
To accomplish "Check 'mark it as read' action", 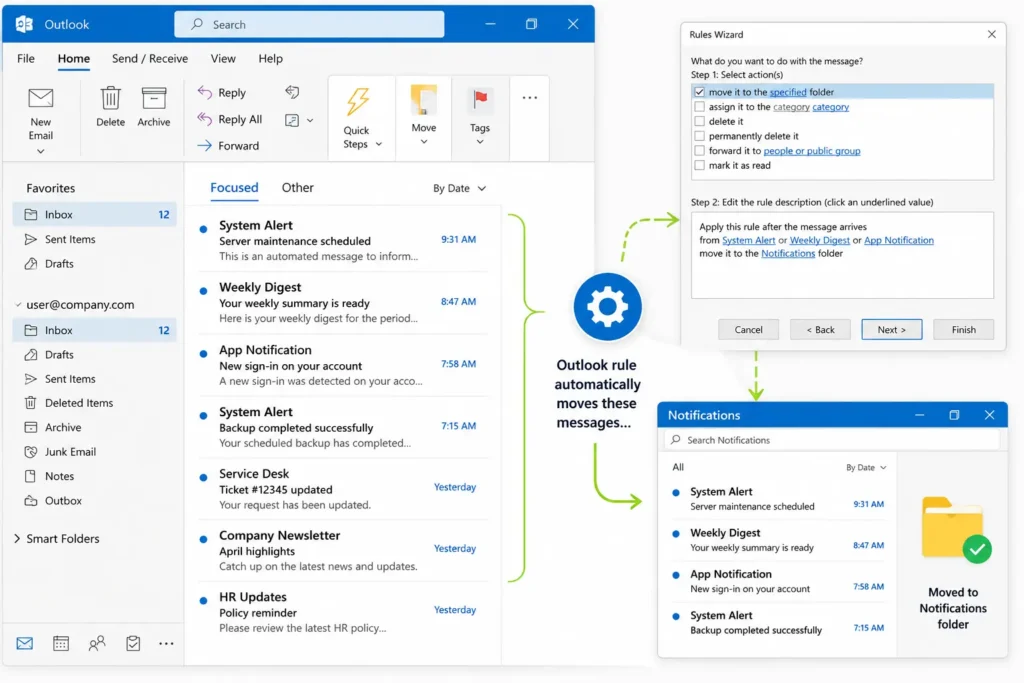I will (699, 165).
